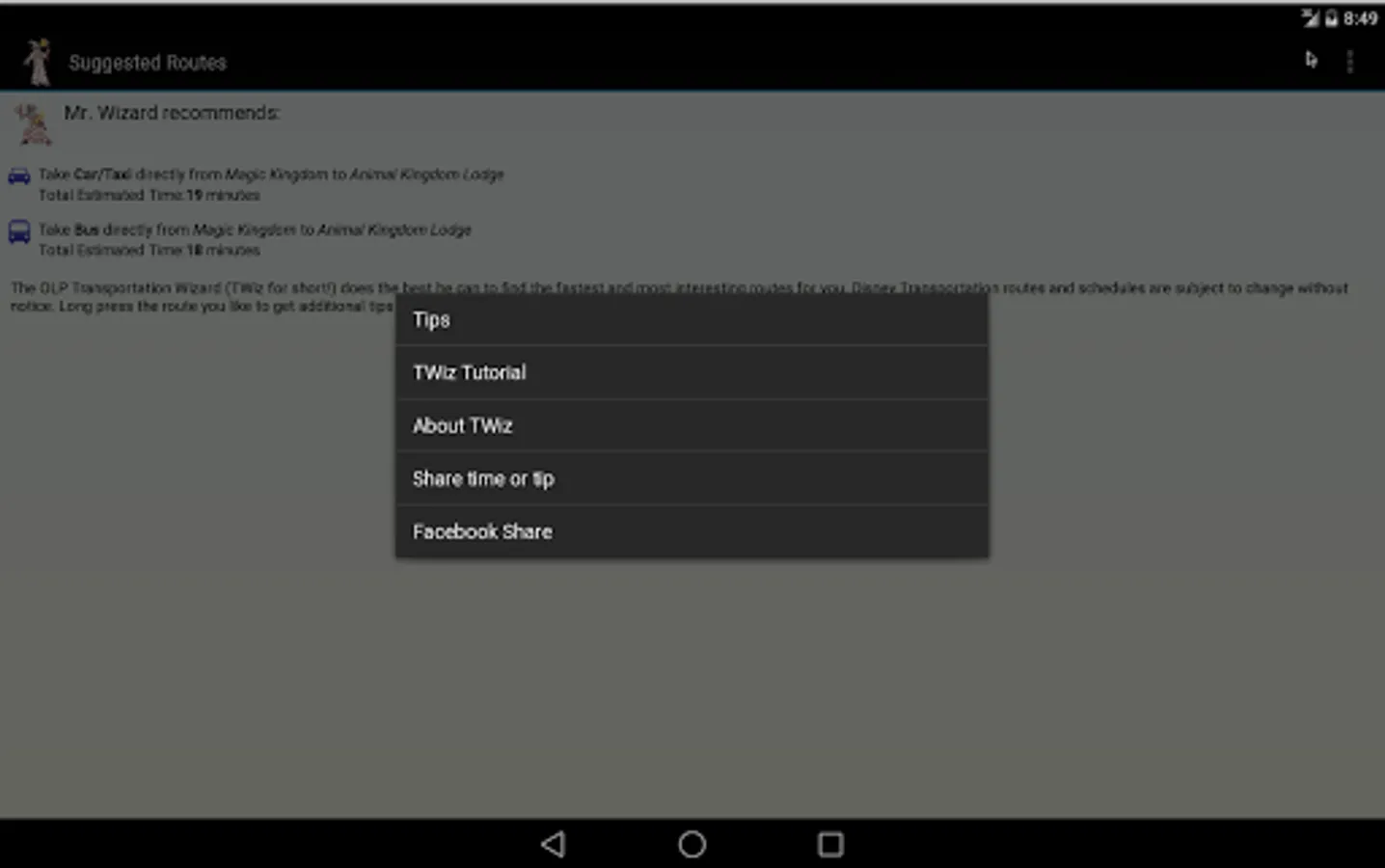Tap the Android recent apps square button
The height and width of the screenshot is (868, 1385).
[830, 845]
